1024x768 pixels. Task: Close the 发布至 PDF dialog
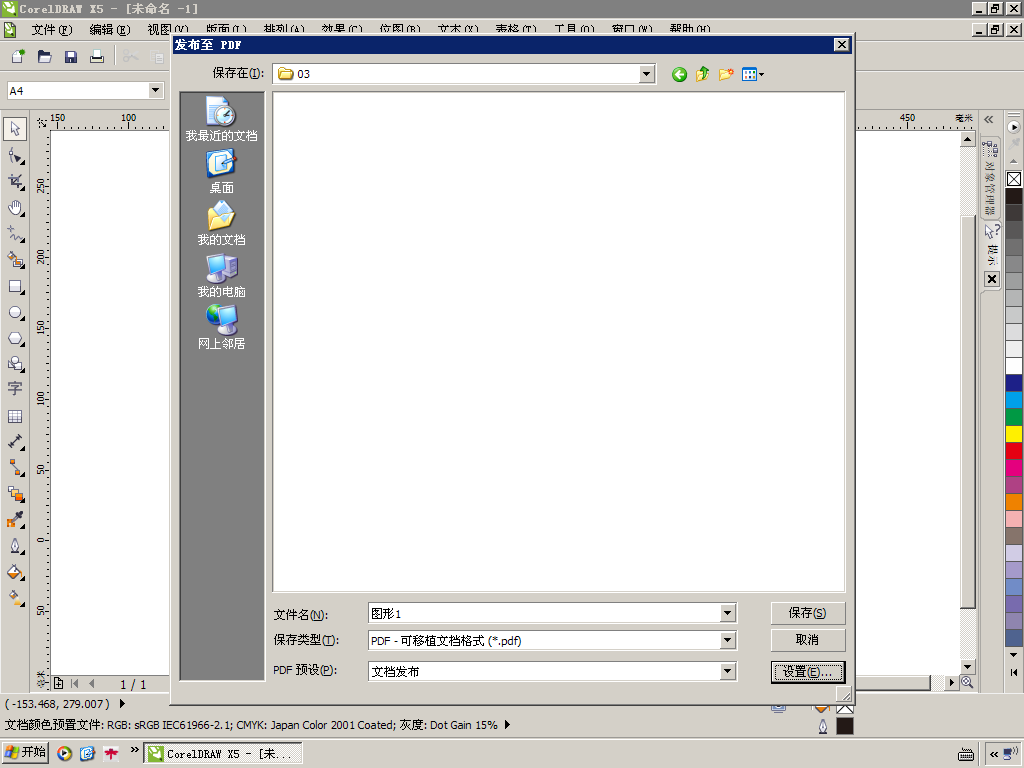click(x=842, y=44)
